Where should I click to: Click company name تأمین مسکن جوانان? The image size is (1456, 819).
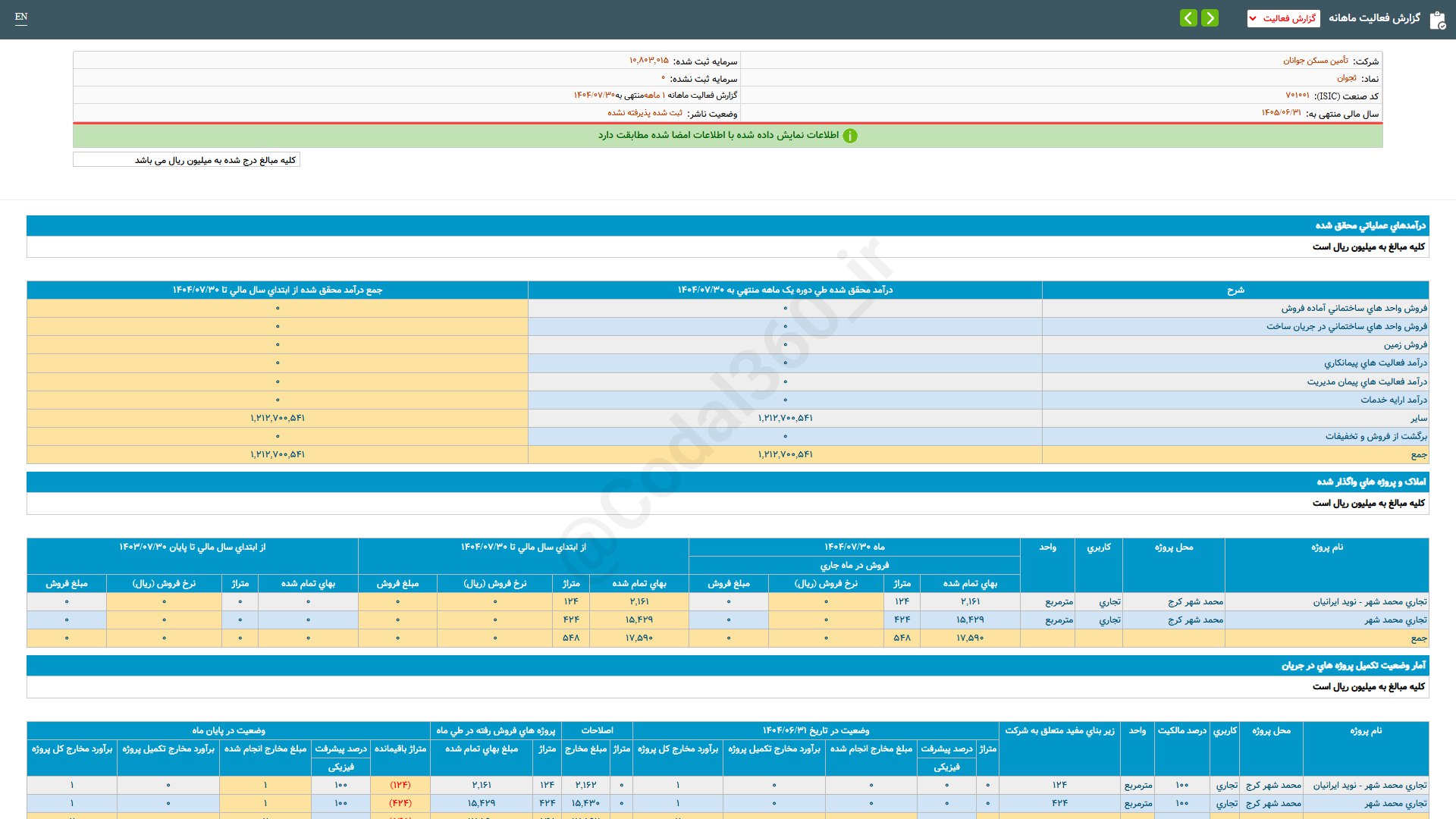point(1315,61)
